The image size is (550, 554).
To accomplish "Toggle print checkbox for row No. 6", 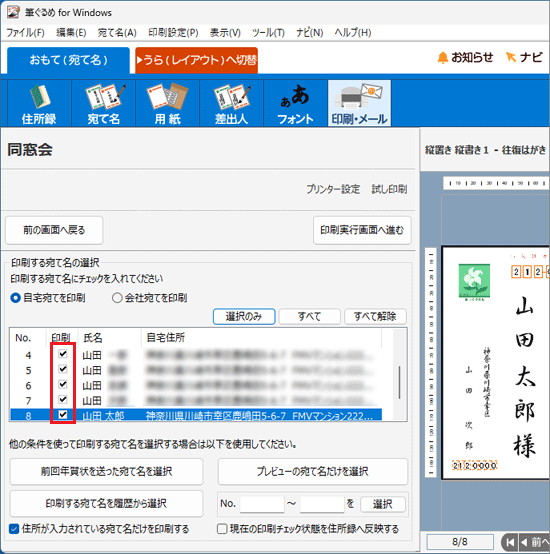I will [x=63, y=384].
